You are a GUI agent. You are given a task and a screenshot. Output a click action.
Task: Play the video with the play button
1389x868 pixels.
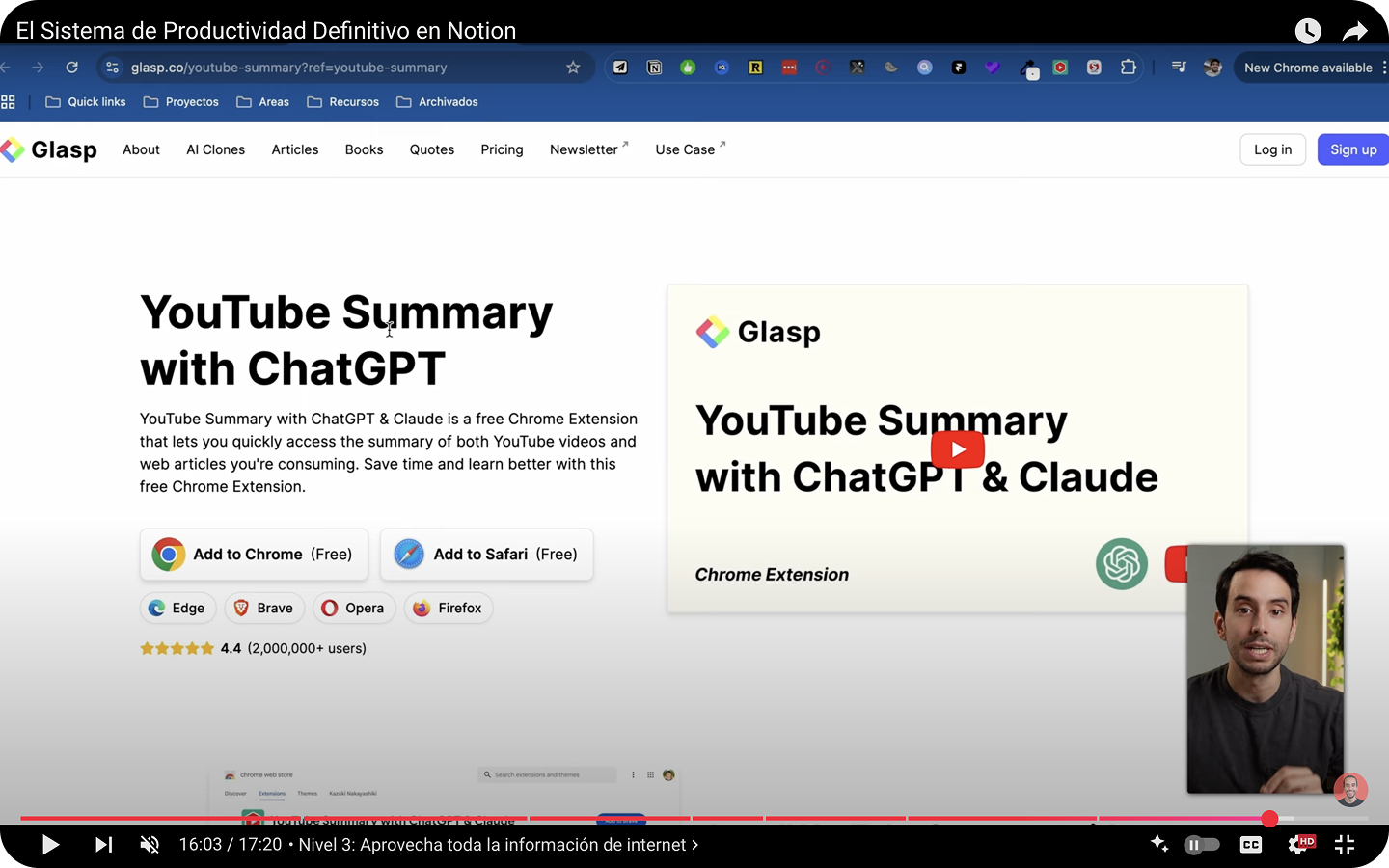50,845
